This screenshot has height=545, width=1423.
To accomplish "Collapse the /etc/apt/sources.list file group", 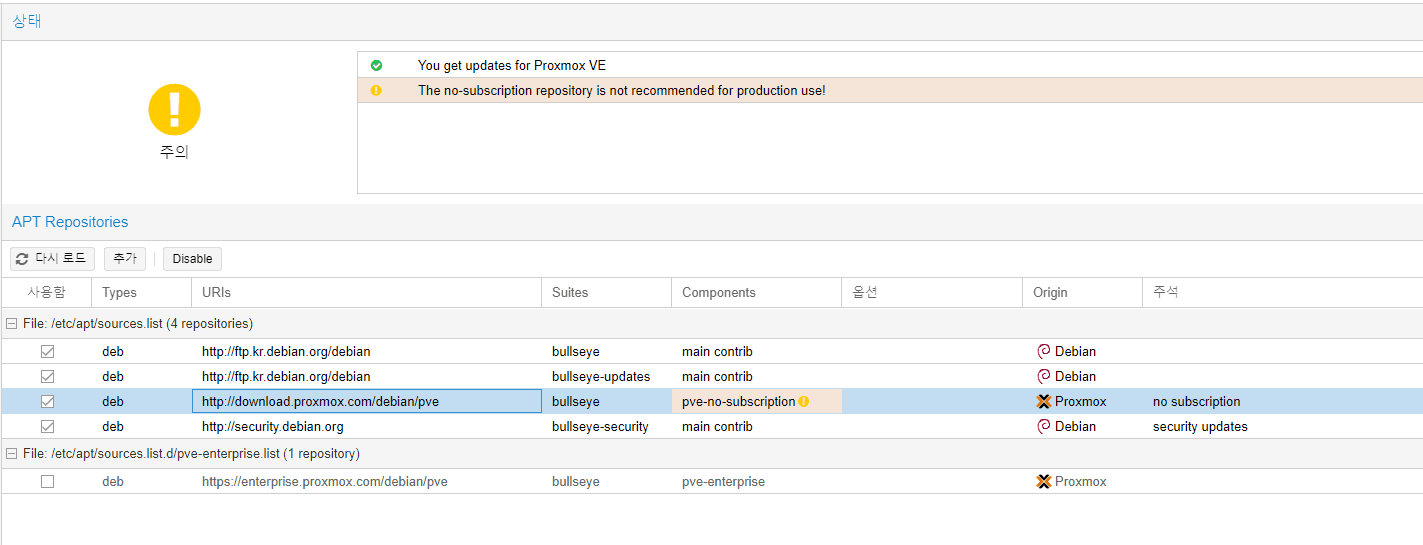I will [12, 324].
